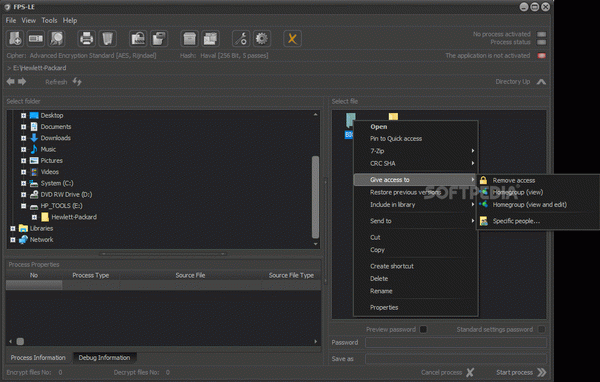Click the Save as input field
Viewport: 600px width, 382px height.
456,359
